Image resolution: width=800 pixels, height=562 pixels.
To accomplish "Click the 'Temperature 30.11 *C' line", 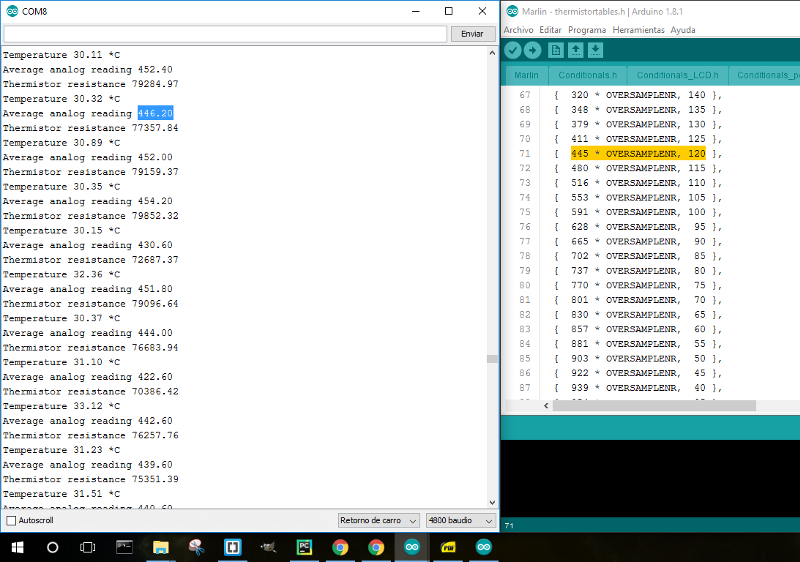I will pyautogui.click(x=61, y=55).
